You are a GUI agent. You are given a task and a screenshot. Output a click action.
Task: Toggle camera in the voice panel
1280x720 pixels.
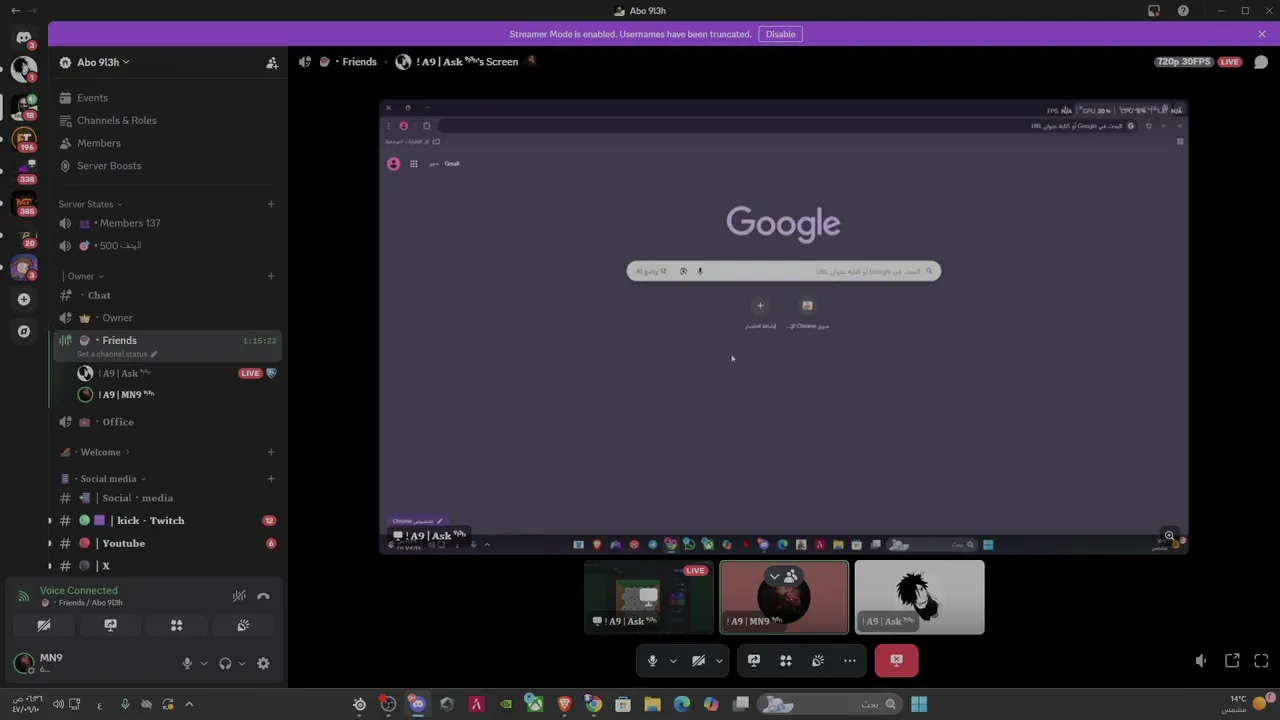[x=44, y=625]
